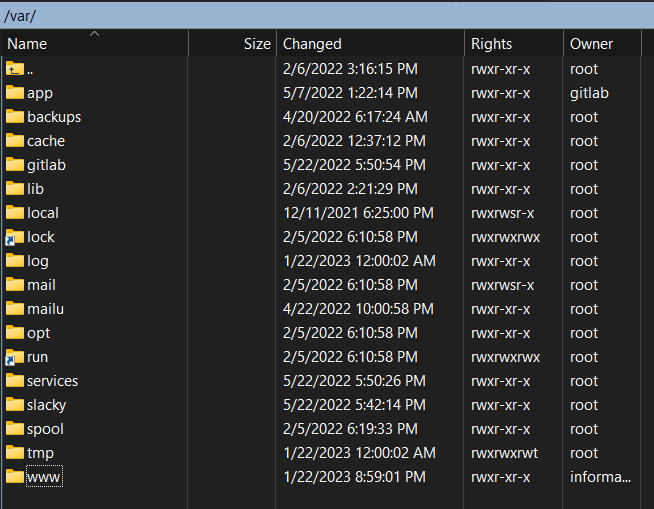This screenshot has width=654, height=509.
Task: Click the tmp folder icon
Action: [x=14, y=453]
